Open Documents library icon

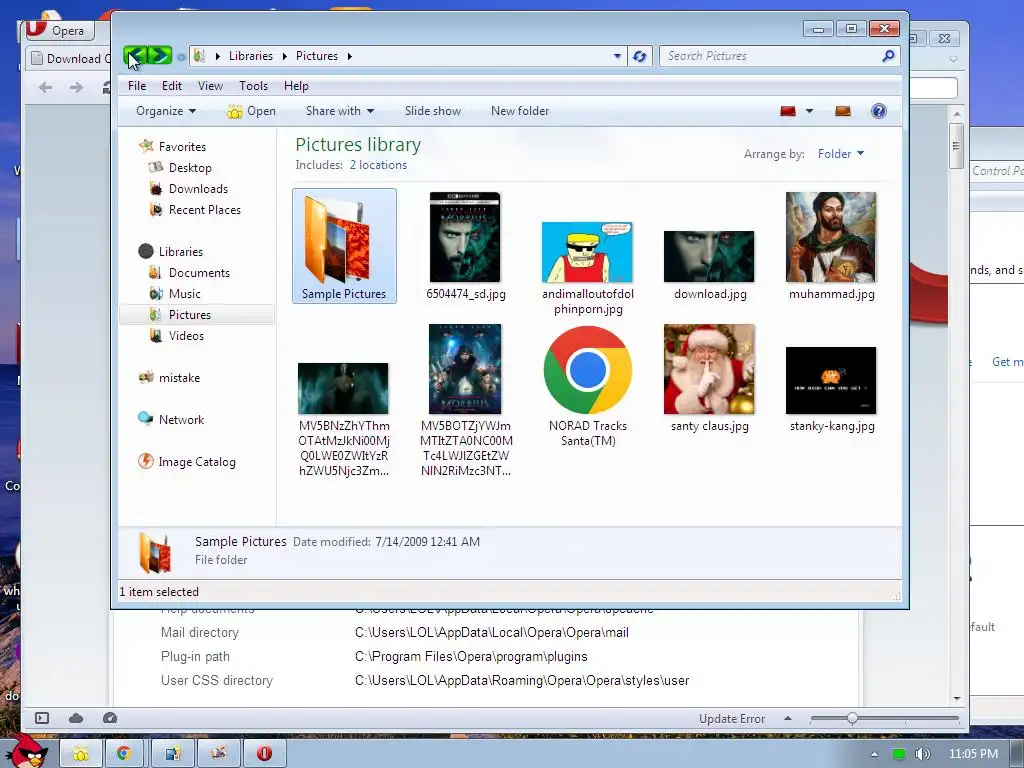tap(155, 272)
